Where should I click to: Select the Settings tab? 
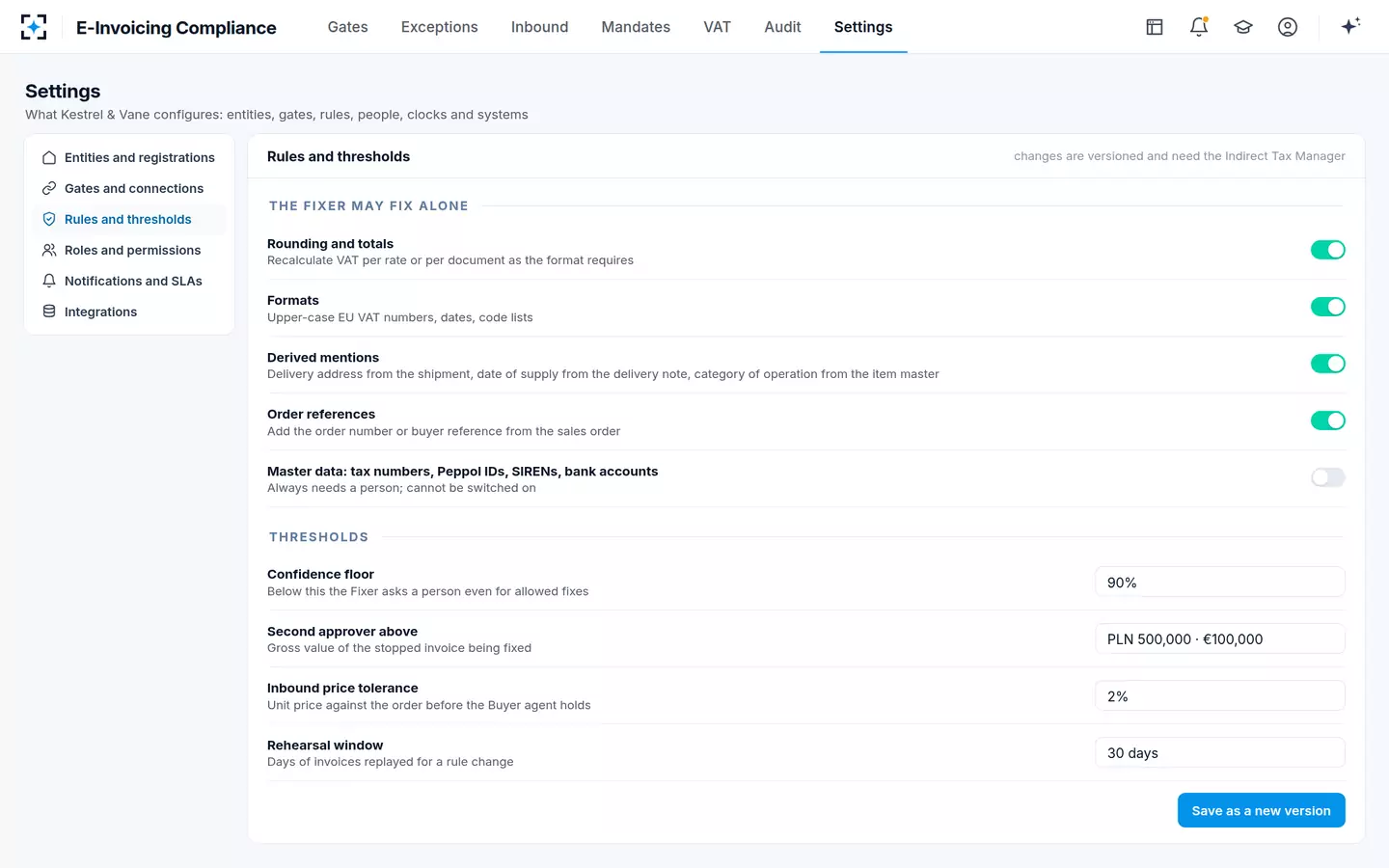point(863,27)
